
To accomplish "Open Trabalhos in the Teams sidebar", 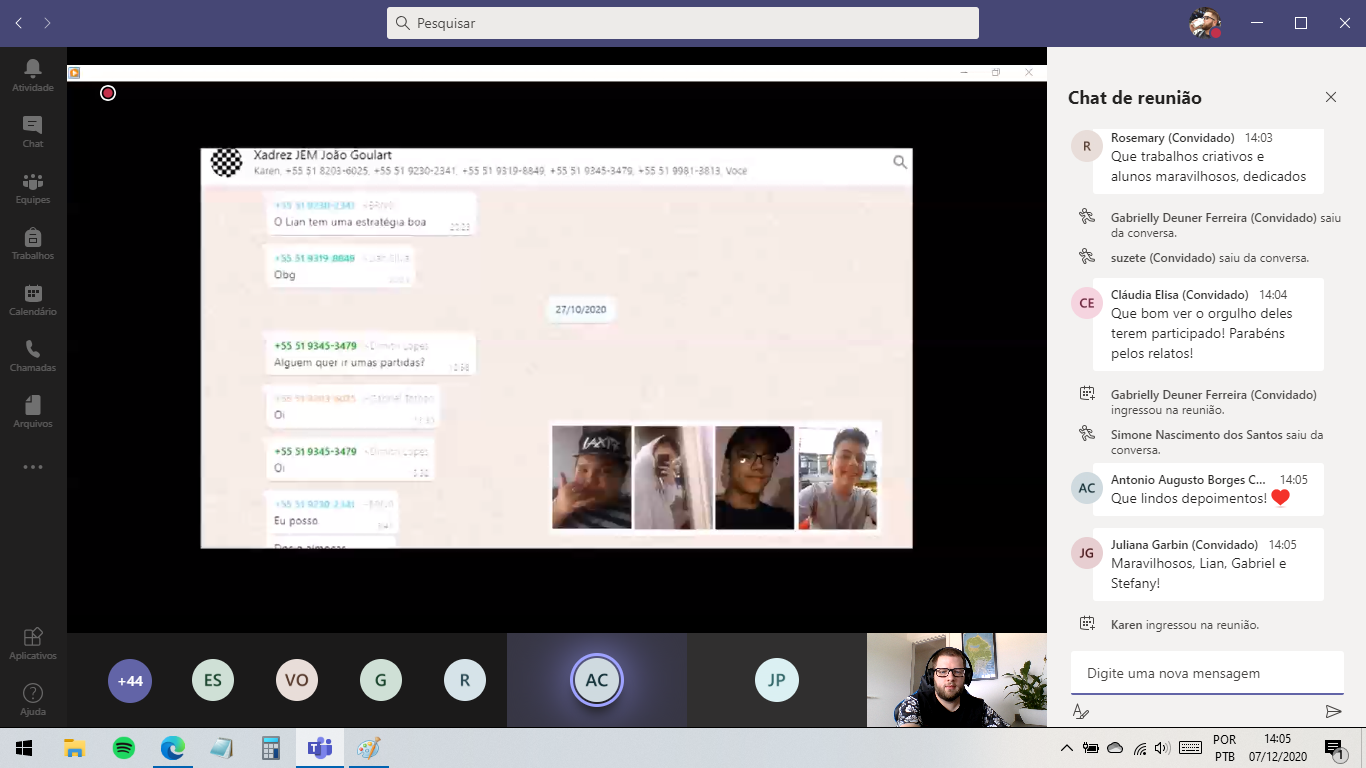I will pos(33,243).
